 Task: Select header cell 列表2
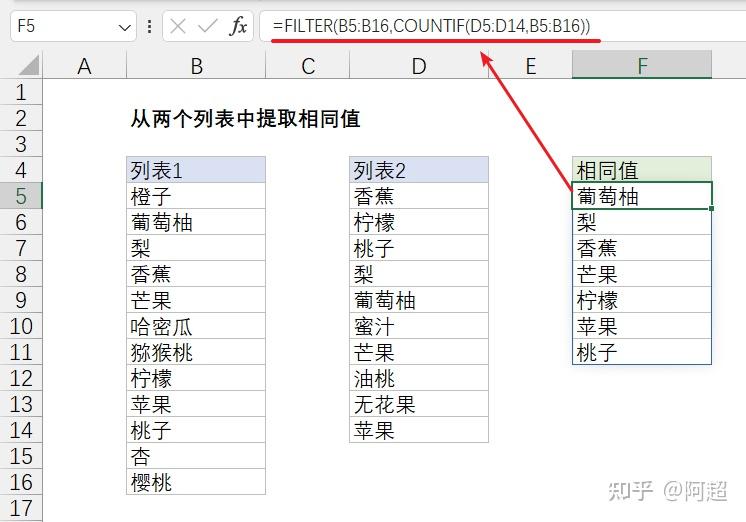[419, 170]
